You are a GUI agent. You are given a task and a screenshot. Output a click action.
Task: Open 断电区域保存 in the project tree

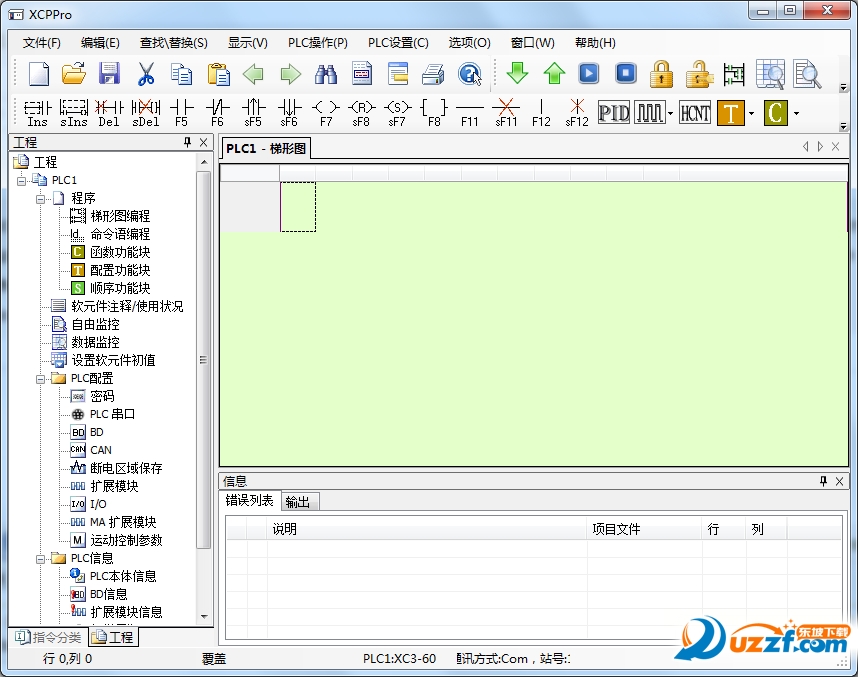click(126, 468)
